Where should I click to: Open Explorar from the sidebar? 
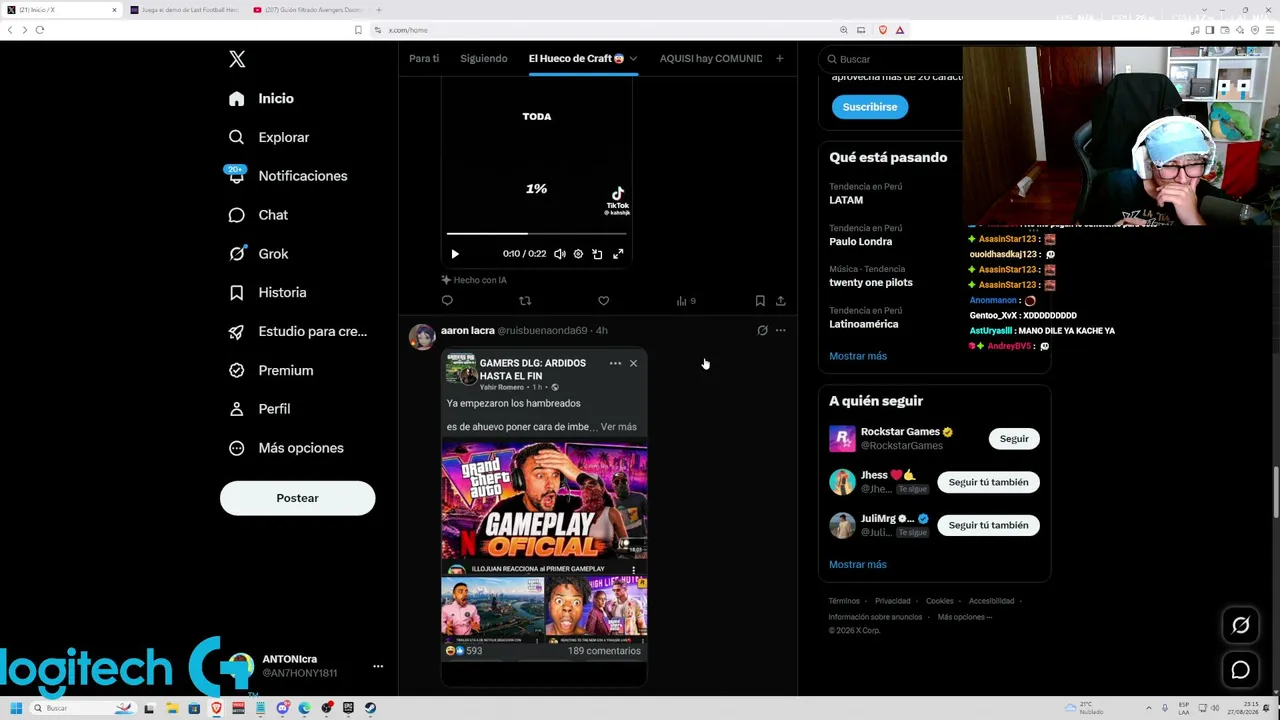point(268,137)
